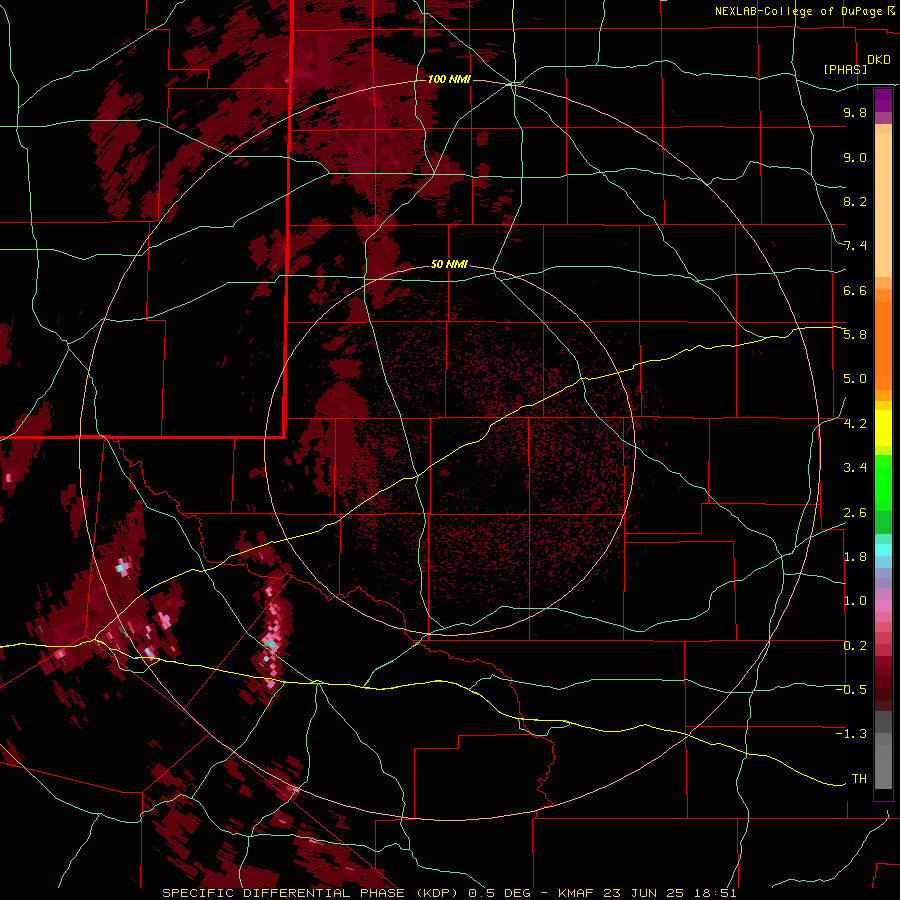The image size is (900, 900).
Task: Click the -0.5 legend value
Action: [851, 690]
